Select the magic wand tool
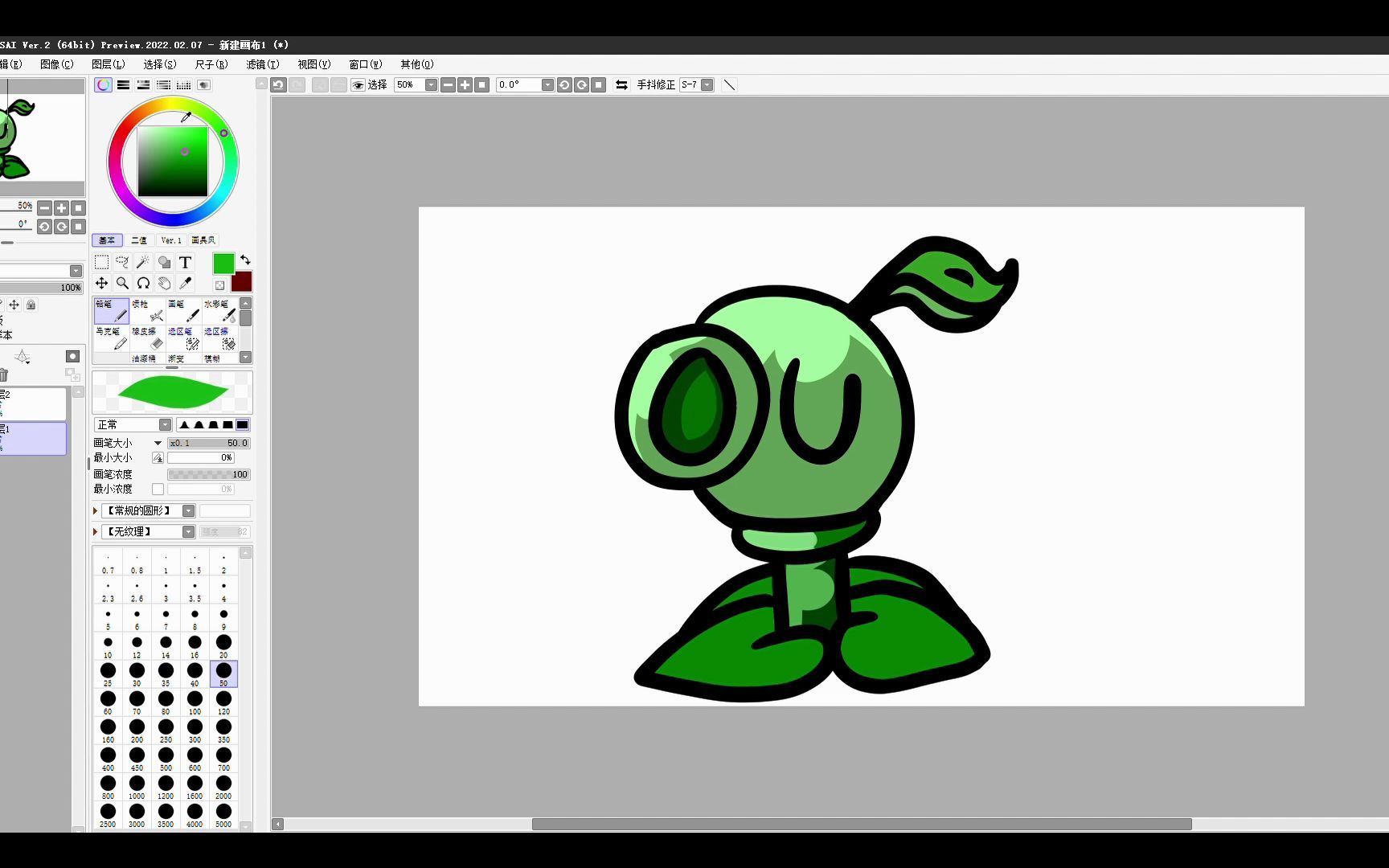 coord(143,262)
